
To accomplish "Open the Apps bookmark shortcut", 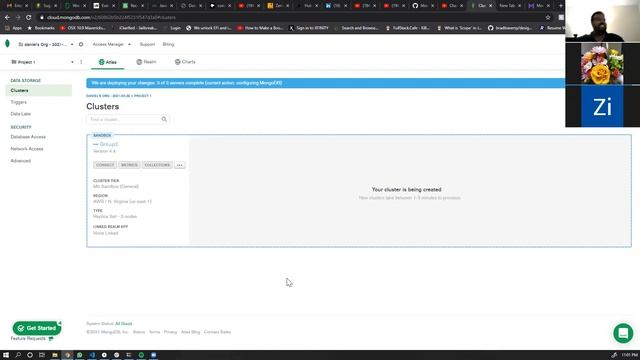I will click(14, 28).
